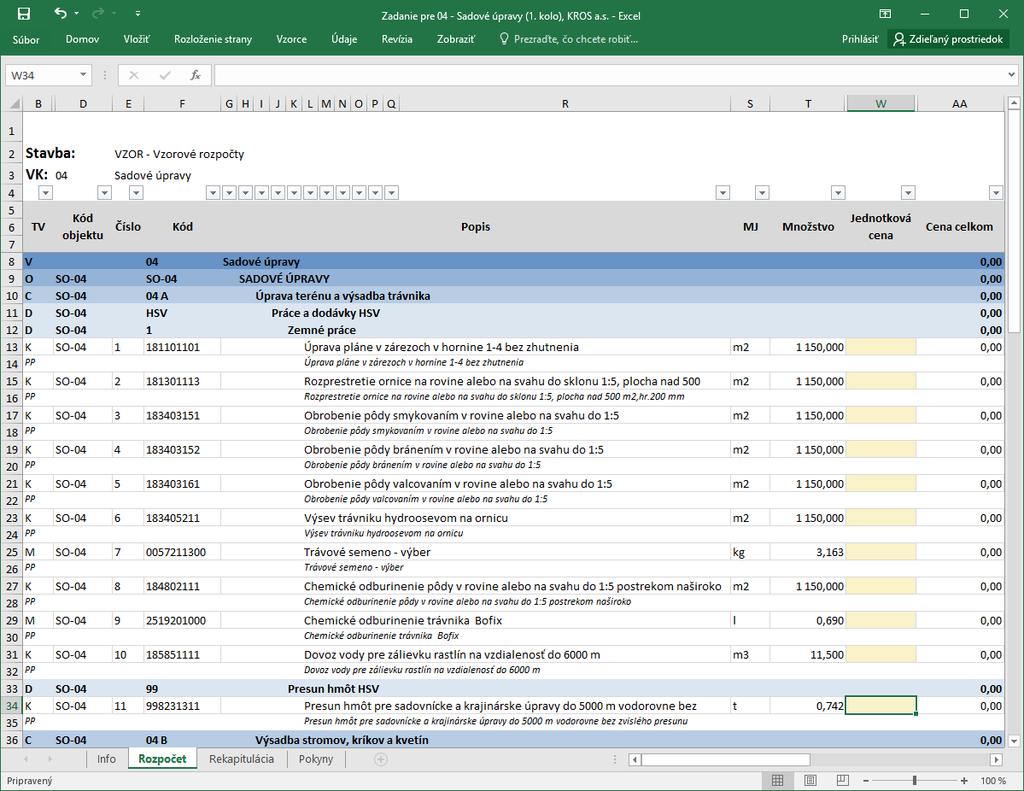The height and width of the screenshot is (791, 1024).
Task: Select the quantity cell 11,500
Action: 808,654
